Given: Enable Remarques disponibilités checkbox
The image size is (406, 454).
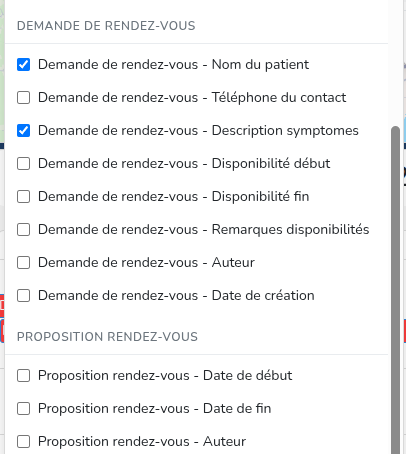Looking at the screenshot, I should click(x=24, y=230).
